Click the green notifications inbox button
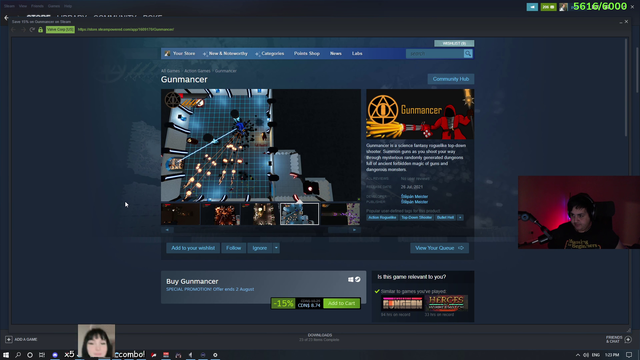Image resolution: width=640 pixels, height=360 pixels. click(548, 7)
